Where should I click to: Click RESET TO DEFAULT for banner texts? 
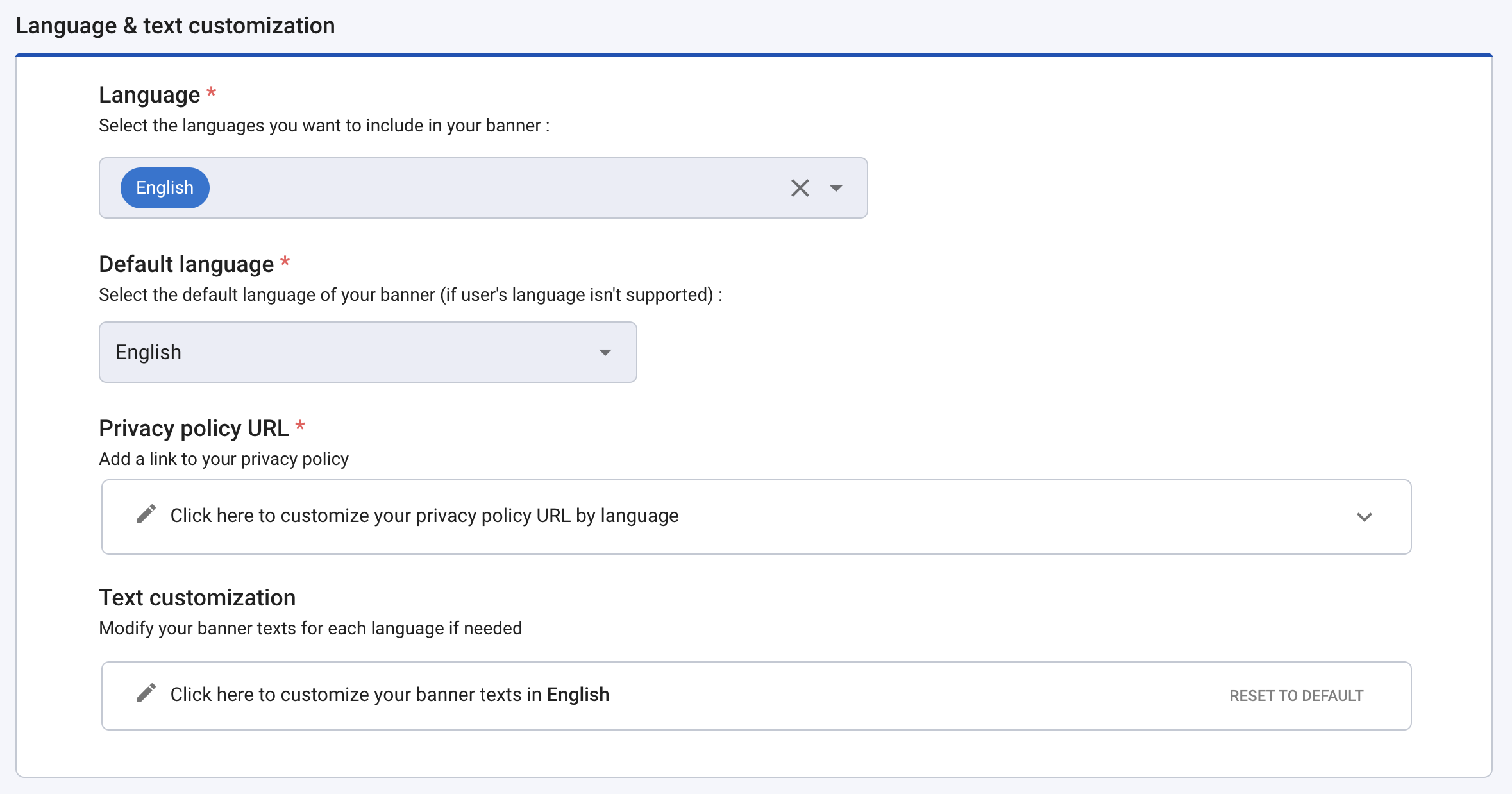tap(1296, 695)
